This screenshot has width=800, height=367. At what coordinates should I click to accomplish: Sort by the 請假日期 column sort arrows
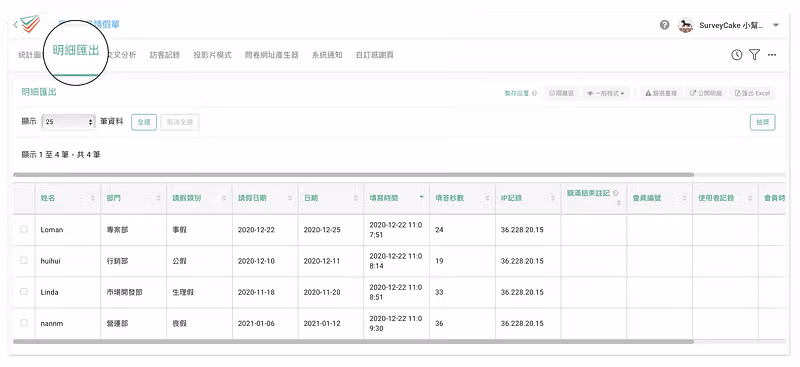290,198
